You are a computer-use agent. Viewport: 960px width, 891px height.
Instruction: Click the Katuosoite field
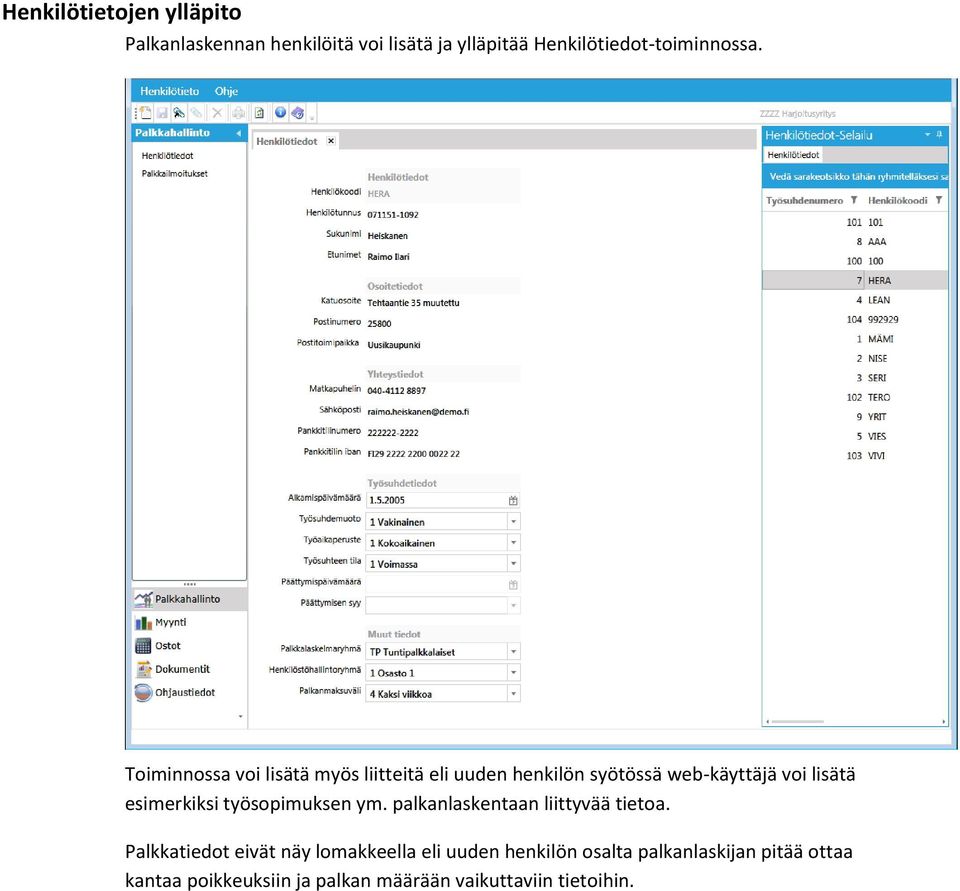443,303
